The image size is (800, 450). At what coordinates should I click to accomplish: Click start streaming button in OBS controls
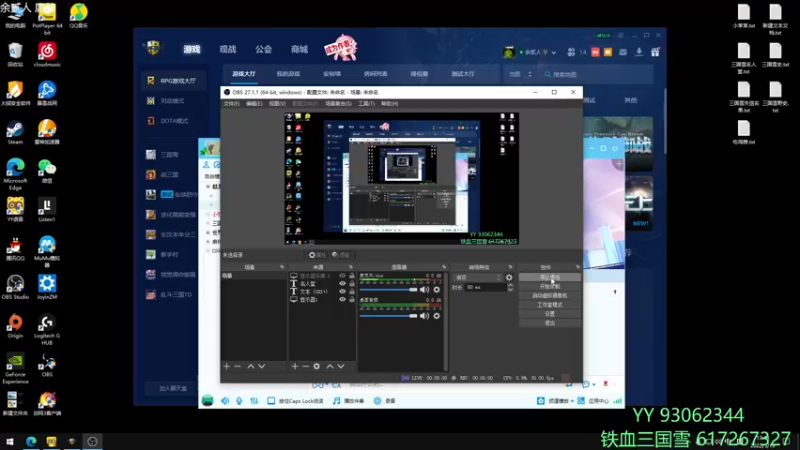pyautogui.click(x=549, y=277)
